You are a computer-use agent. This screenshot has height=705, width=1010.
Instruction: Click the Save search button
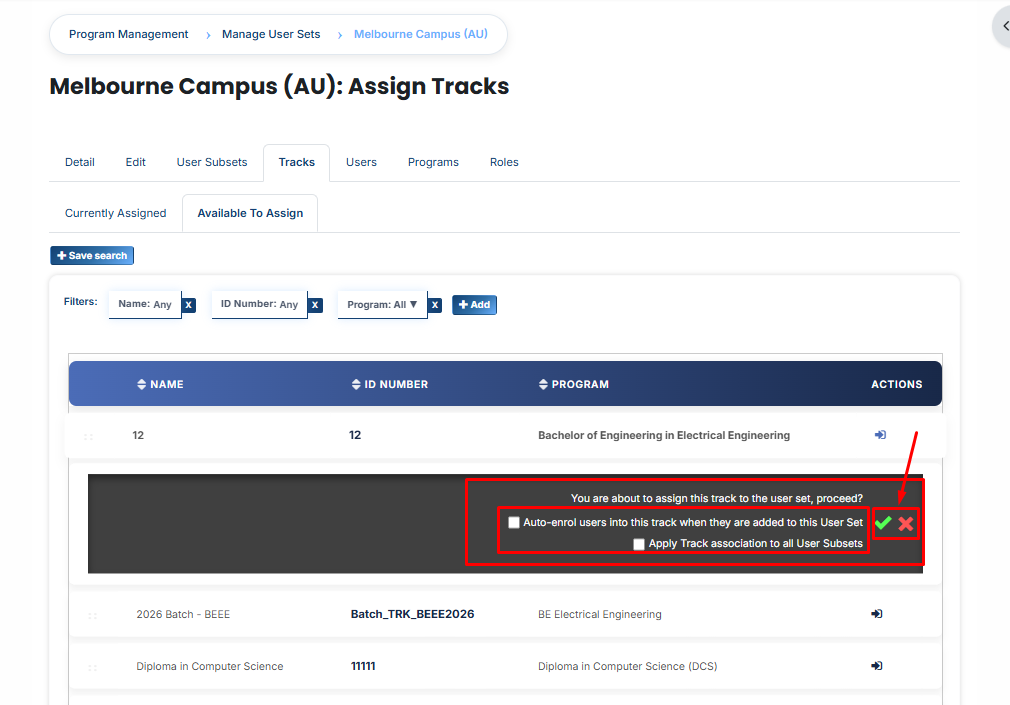click(x=92, y=256)
